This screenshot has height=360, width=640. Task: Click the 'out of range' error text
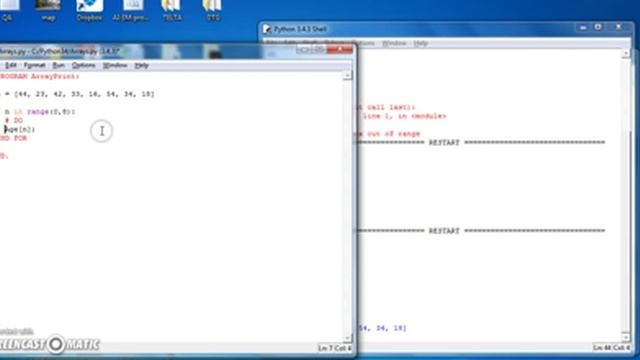[393, 133]
